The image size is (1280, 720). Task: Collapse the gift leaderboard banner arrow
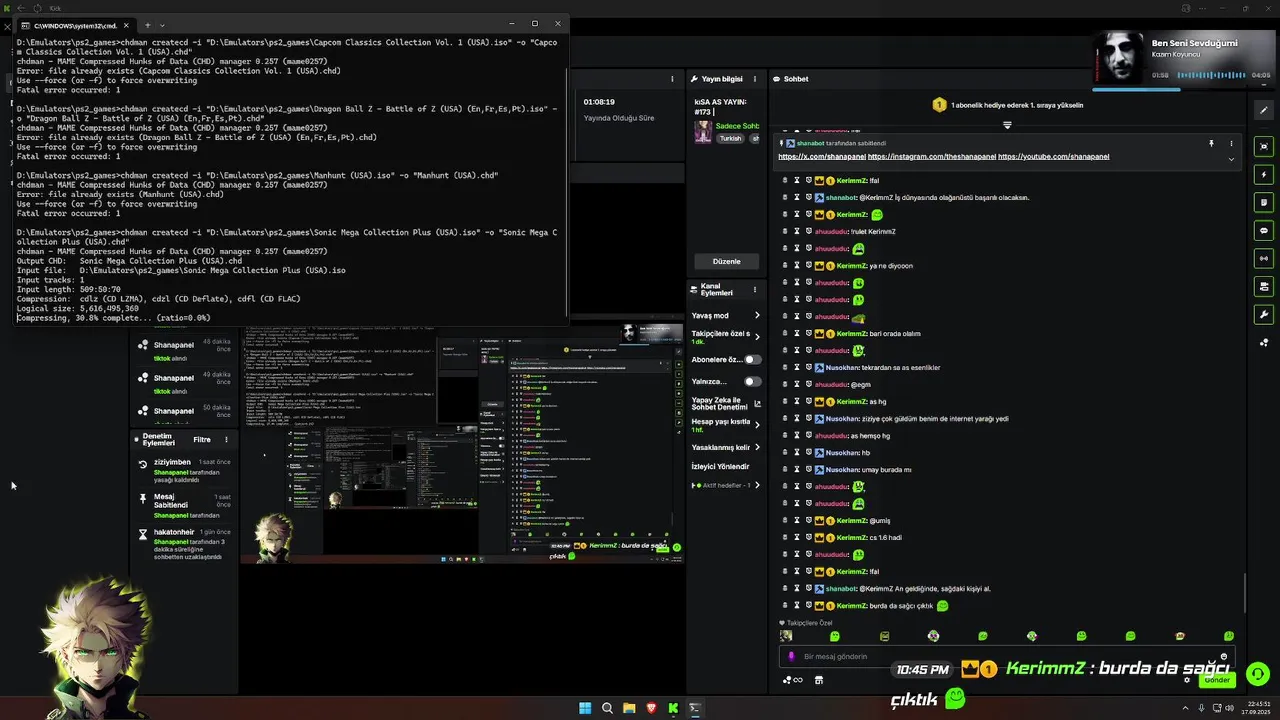pos(1007,125)
